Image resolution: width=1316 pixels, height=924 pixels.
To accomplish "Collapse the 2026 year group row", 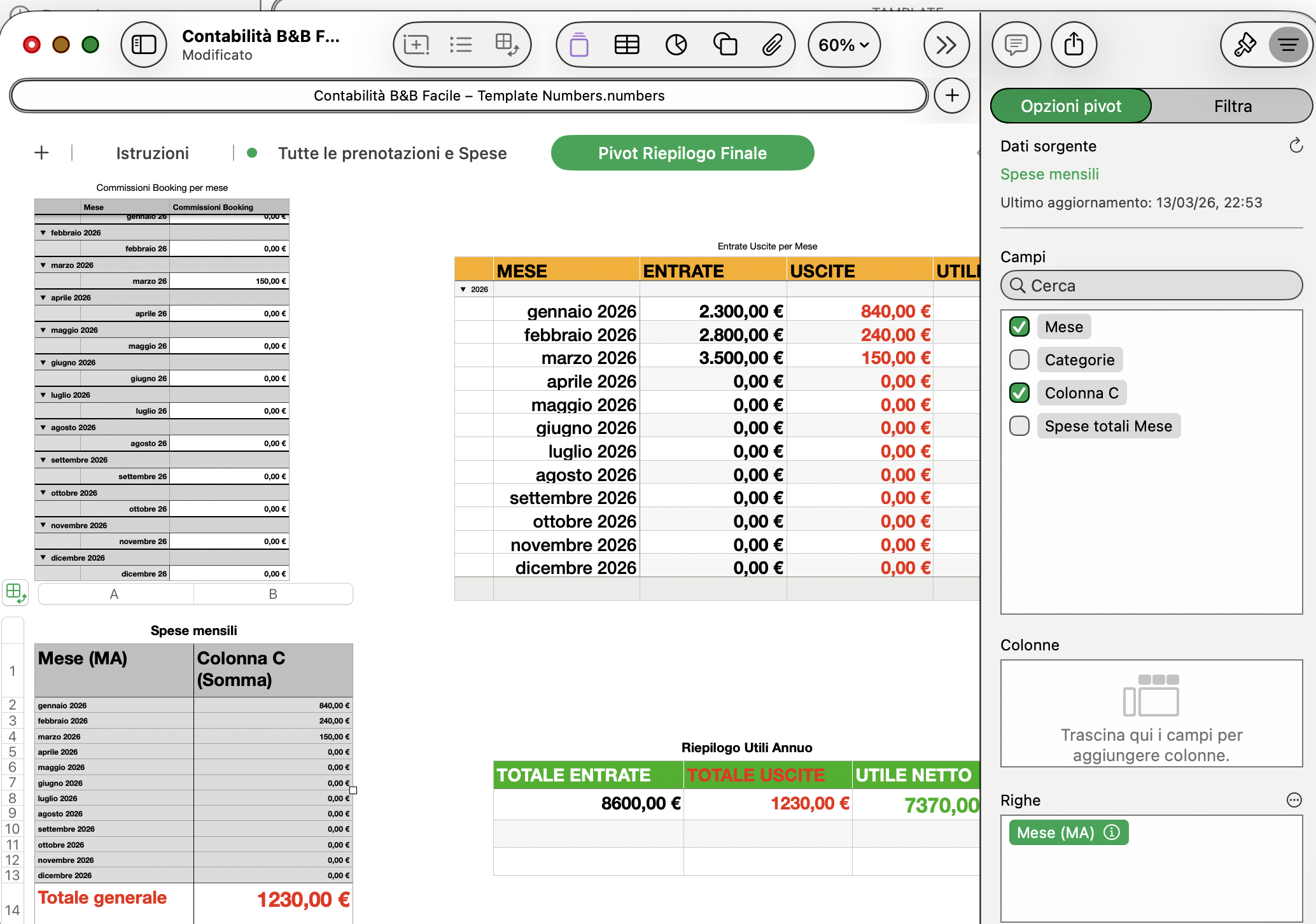I will [463, 290].
